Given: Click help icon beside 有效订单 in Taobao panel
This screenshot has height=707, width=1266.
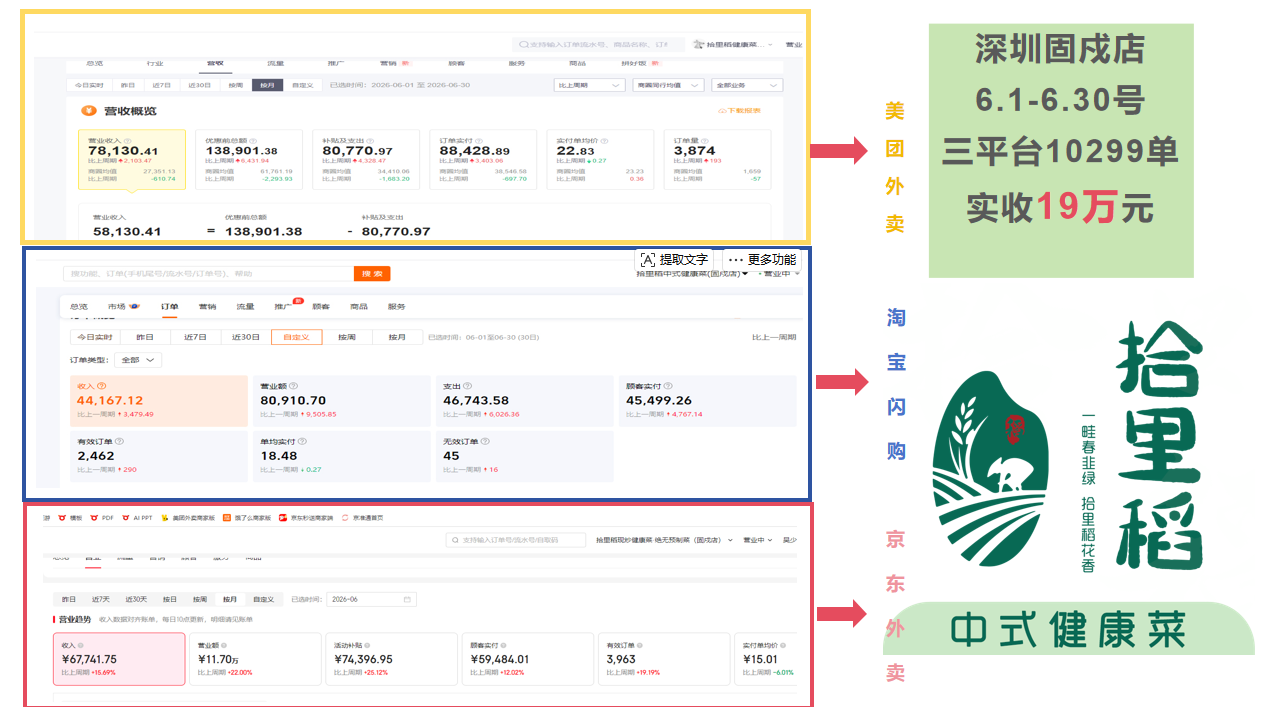Looking at the screenshot, I should 119,441.
